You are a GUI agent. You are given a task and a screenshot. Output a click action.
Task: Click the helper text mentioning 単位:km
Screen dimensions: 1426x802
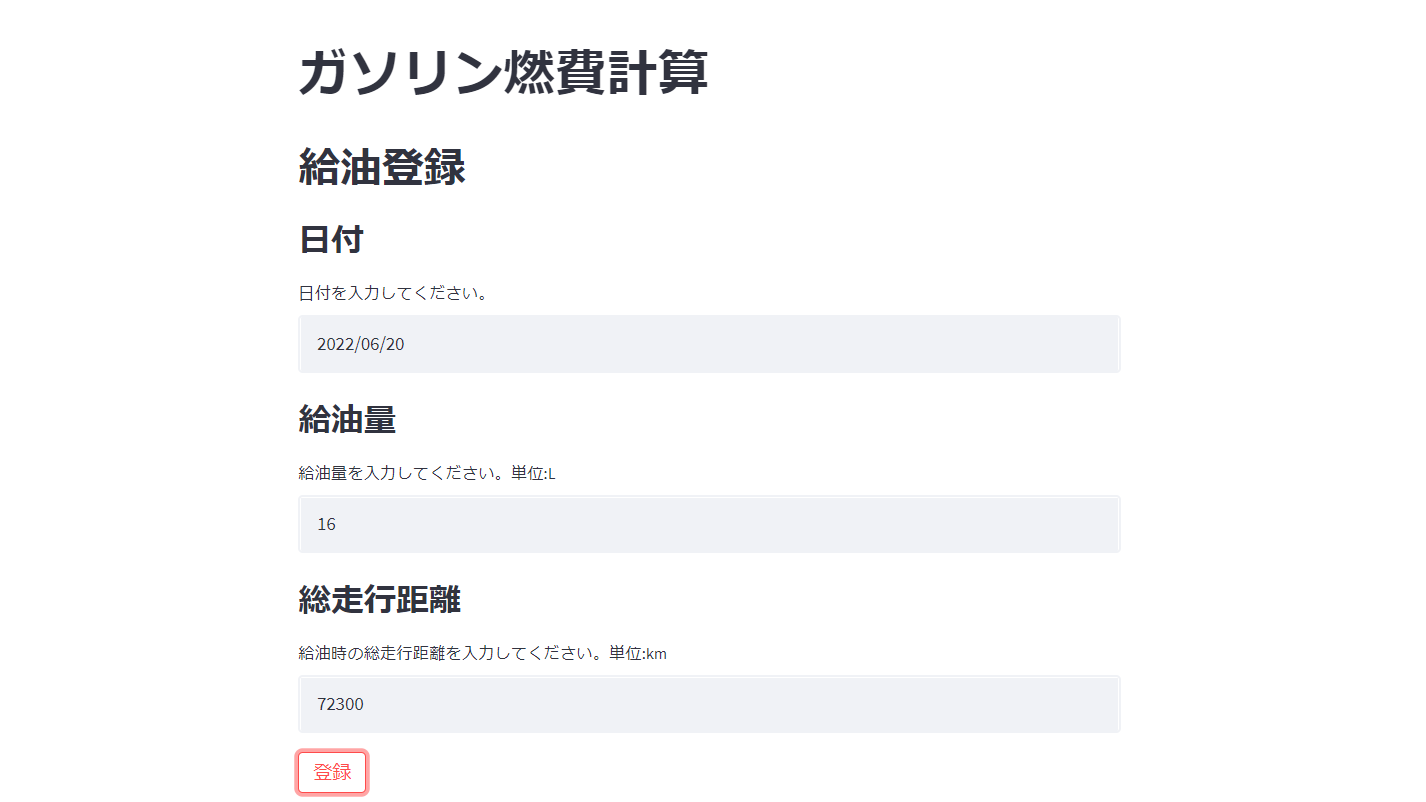pos(482,653)
